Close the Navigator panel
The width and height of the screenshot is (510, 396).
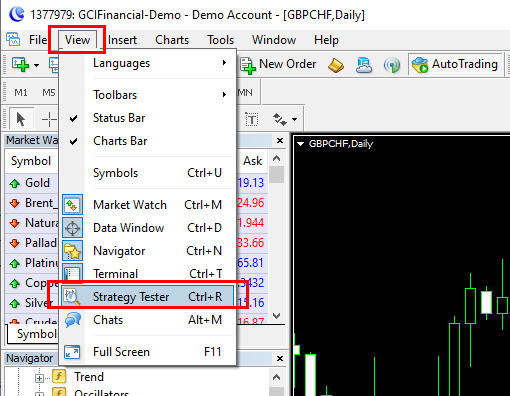pos(280,359)
